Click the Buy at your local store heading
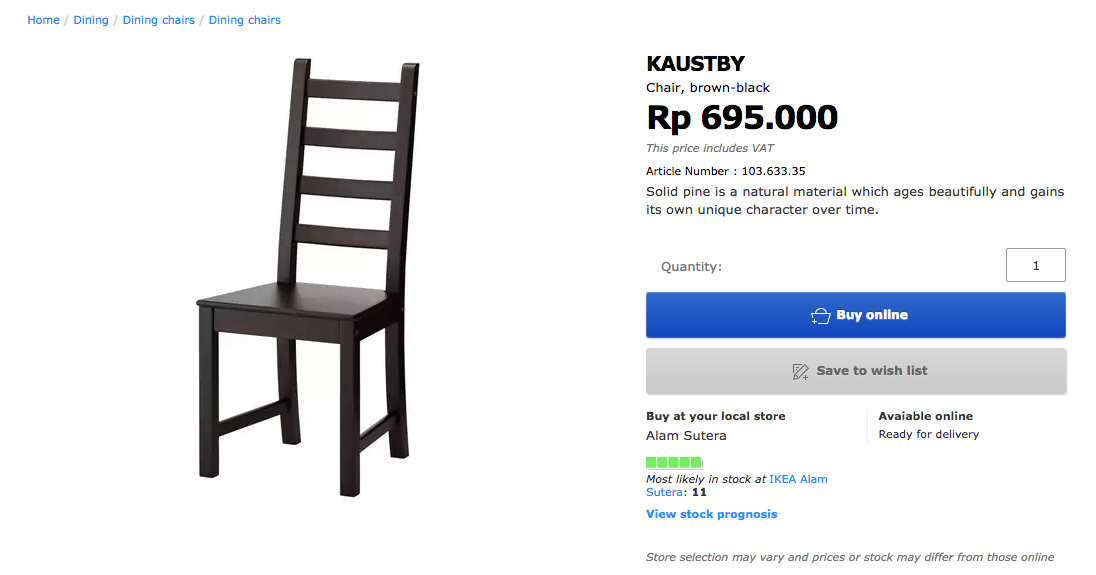 coord(716,416)
